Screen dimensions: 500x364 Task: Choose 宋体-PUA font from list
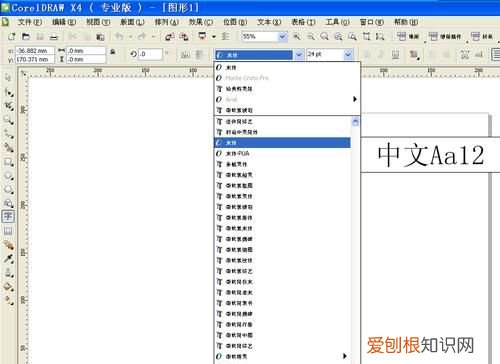pyautogui.click(x=282, y=153)
